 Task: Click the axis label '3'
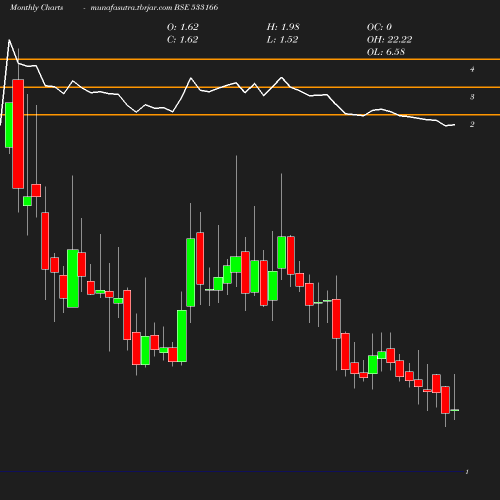[x=472, y=97]
